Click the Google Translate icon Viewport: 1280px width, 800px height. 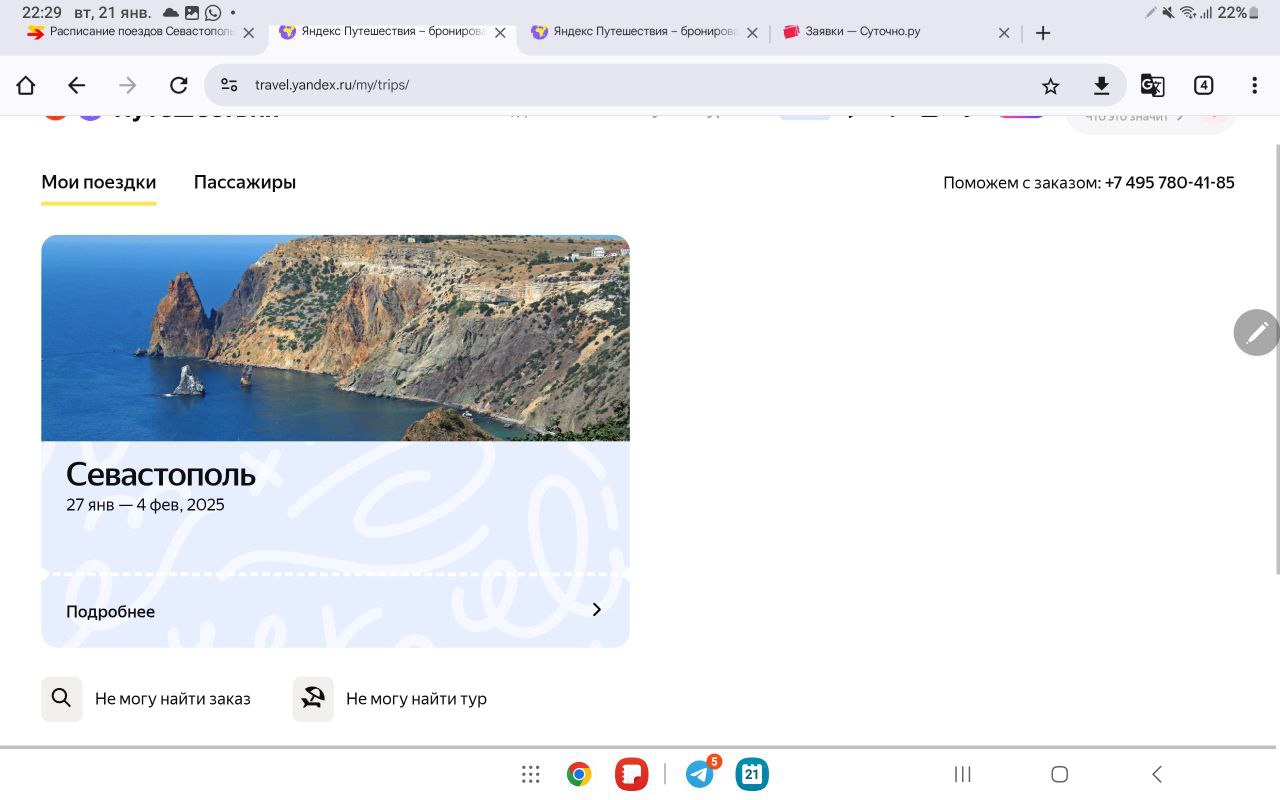tap(1152, 86)
